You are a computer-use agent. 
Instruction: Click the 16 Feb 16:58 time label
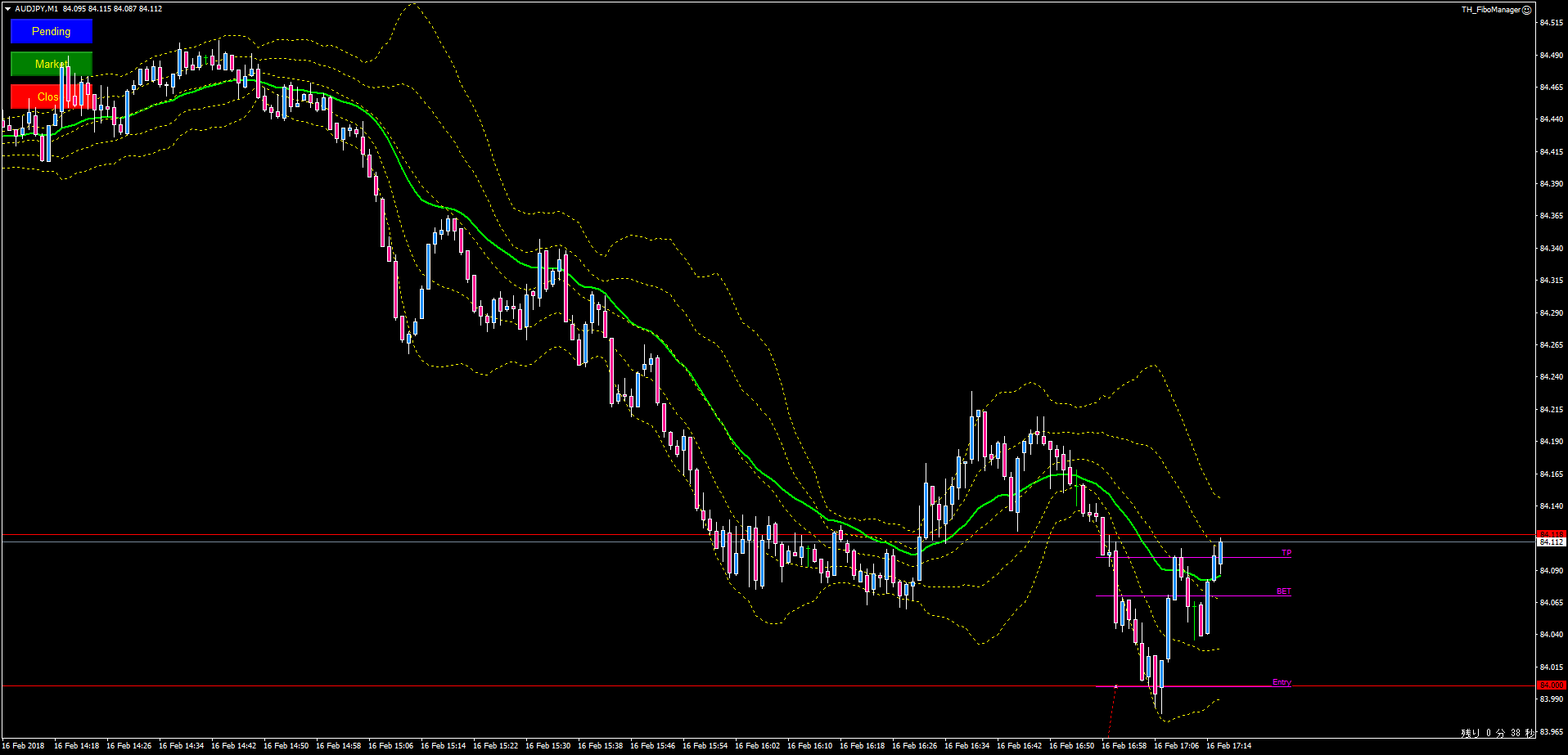[x=1124, y=746]
